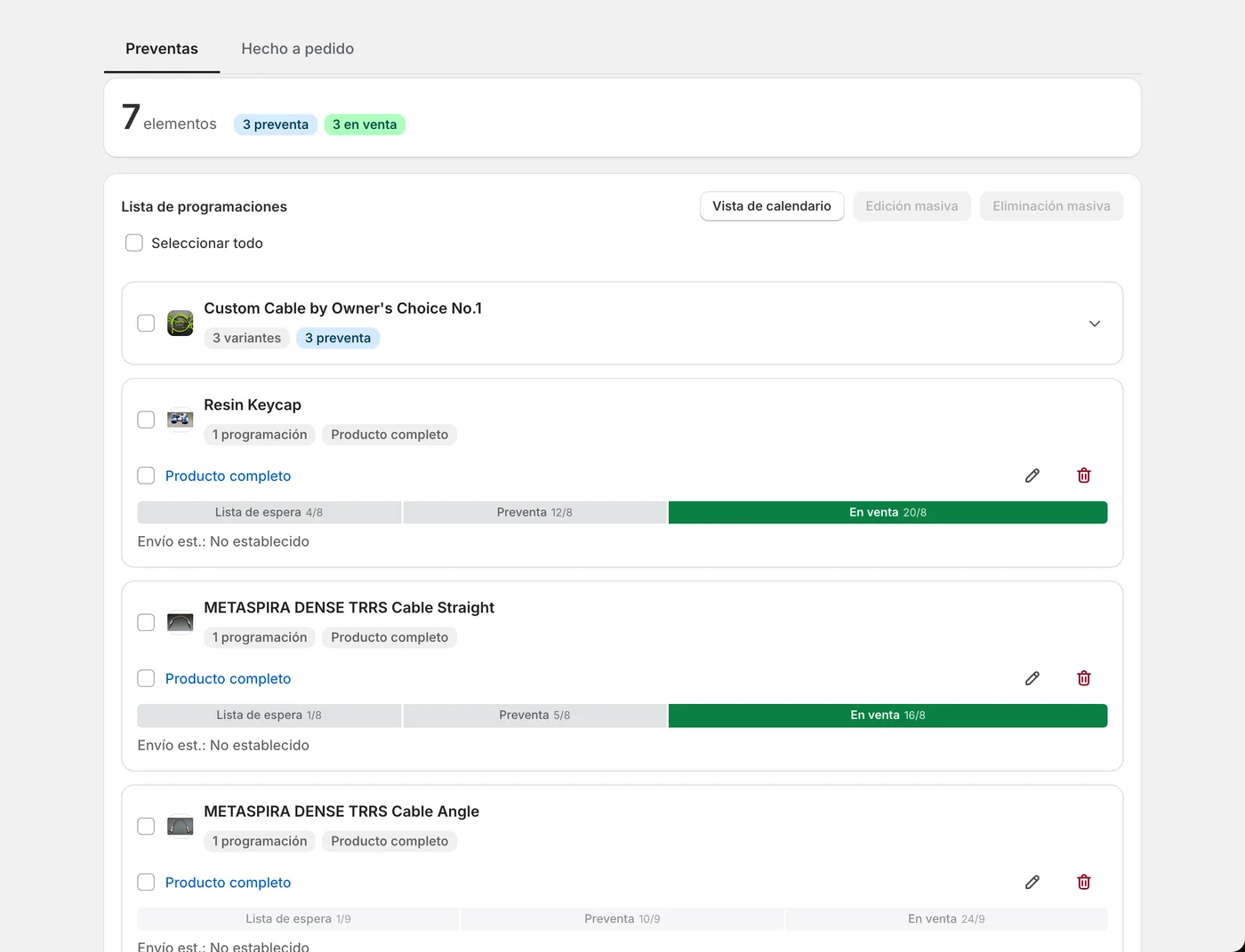Delete the Resin Keycap schedule with trash icon

click(1083, 476)
